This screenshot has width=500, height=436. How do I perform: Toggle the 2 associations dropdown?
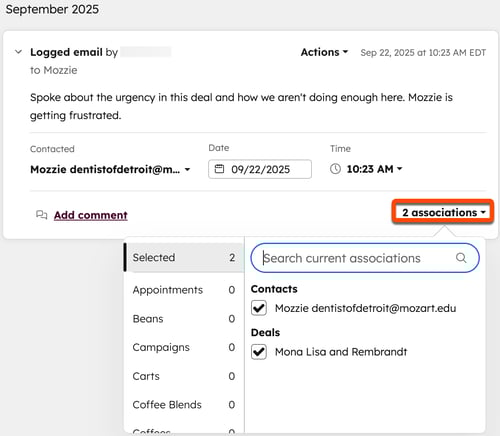coord(443,212)
